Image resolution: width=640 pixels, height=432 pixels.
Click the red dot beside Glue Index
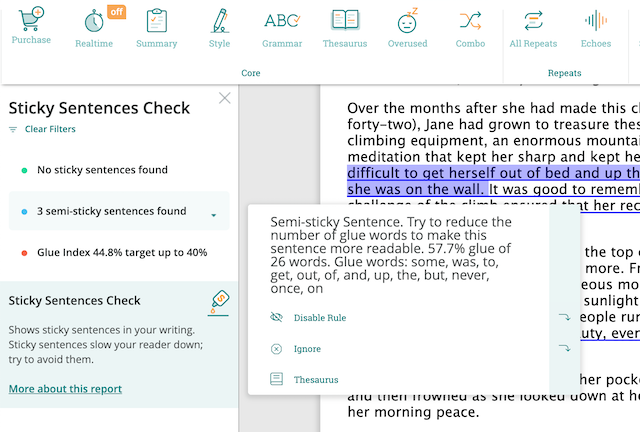[x=24, y=253]
